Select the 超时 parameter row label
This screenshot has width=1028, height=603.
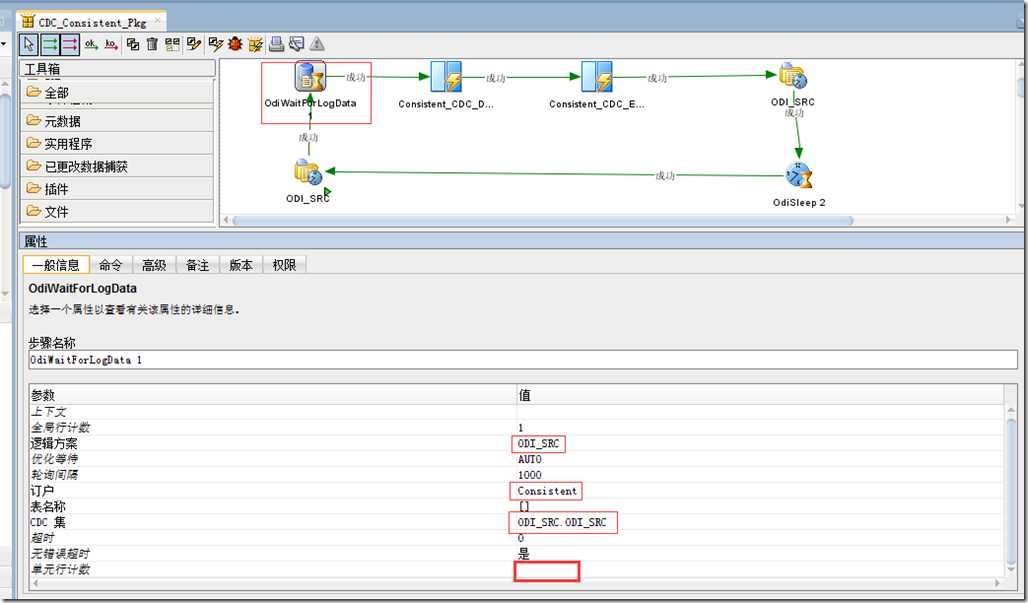[x=43, y=538]
